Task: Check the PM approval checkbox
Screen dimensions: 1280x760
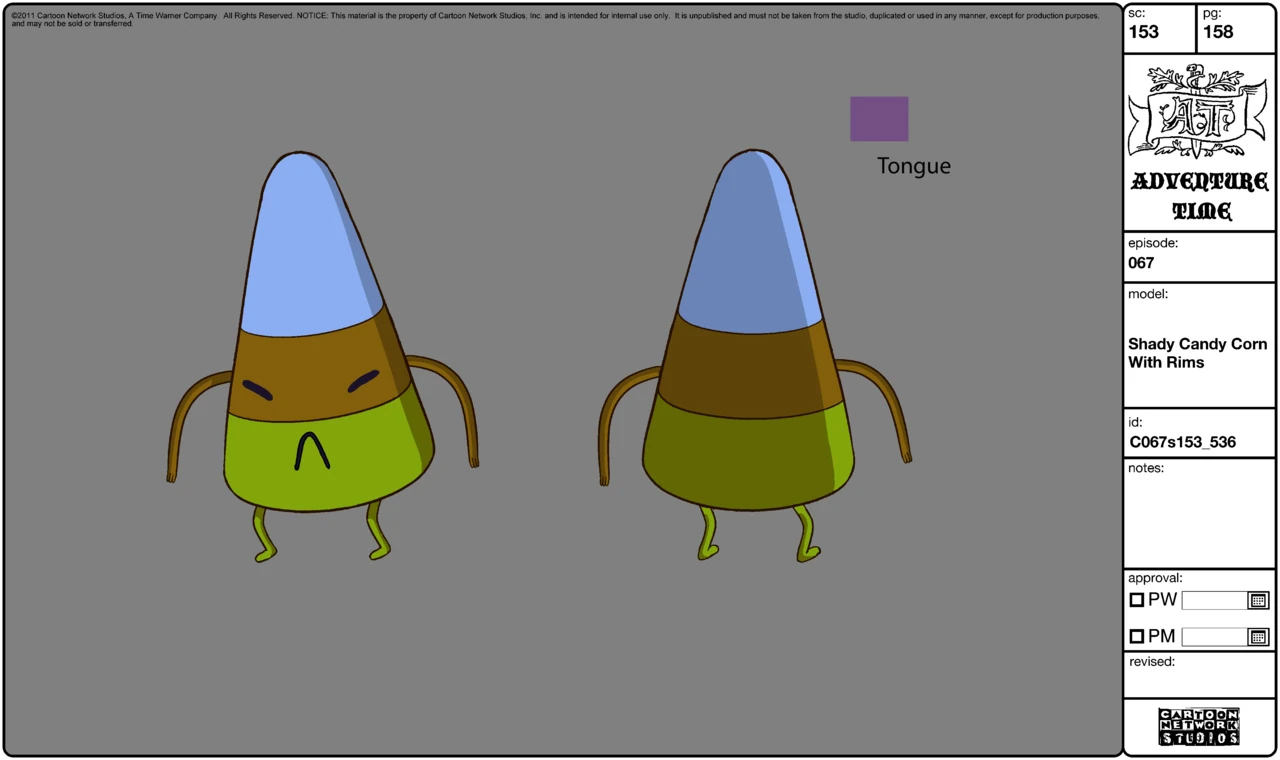Action: (x=1137, y=636)
